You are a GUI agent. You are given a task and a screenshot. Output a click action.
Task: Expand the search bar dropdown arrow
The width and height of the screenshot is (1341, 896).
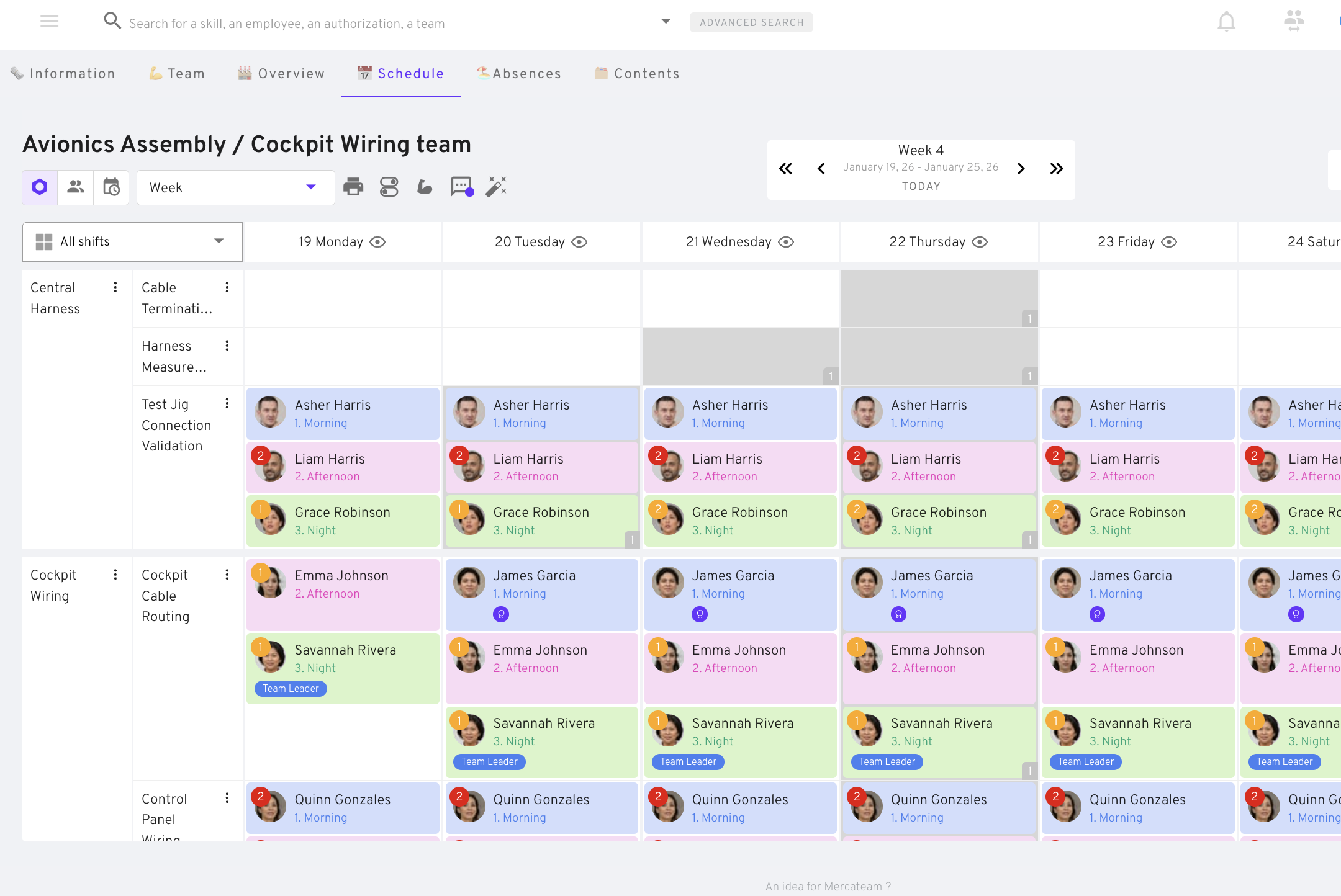666,22
